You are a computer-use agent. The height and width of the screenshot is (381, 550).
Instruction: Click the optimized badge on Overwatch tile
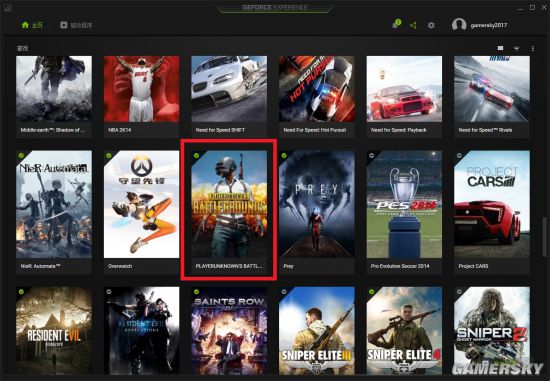click(x=109, y=155)
